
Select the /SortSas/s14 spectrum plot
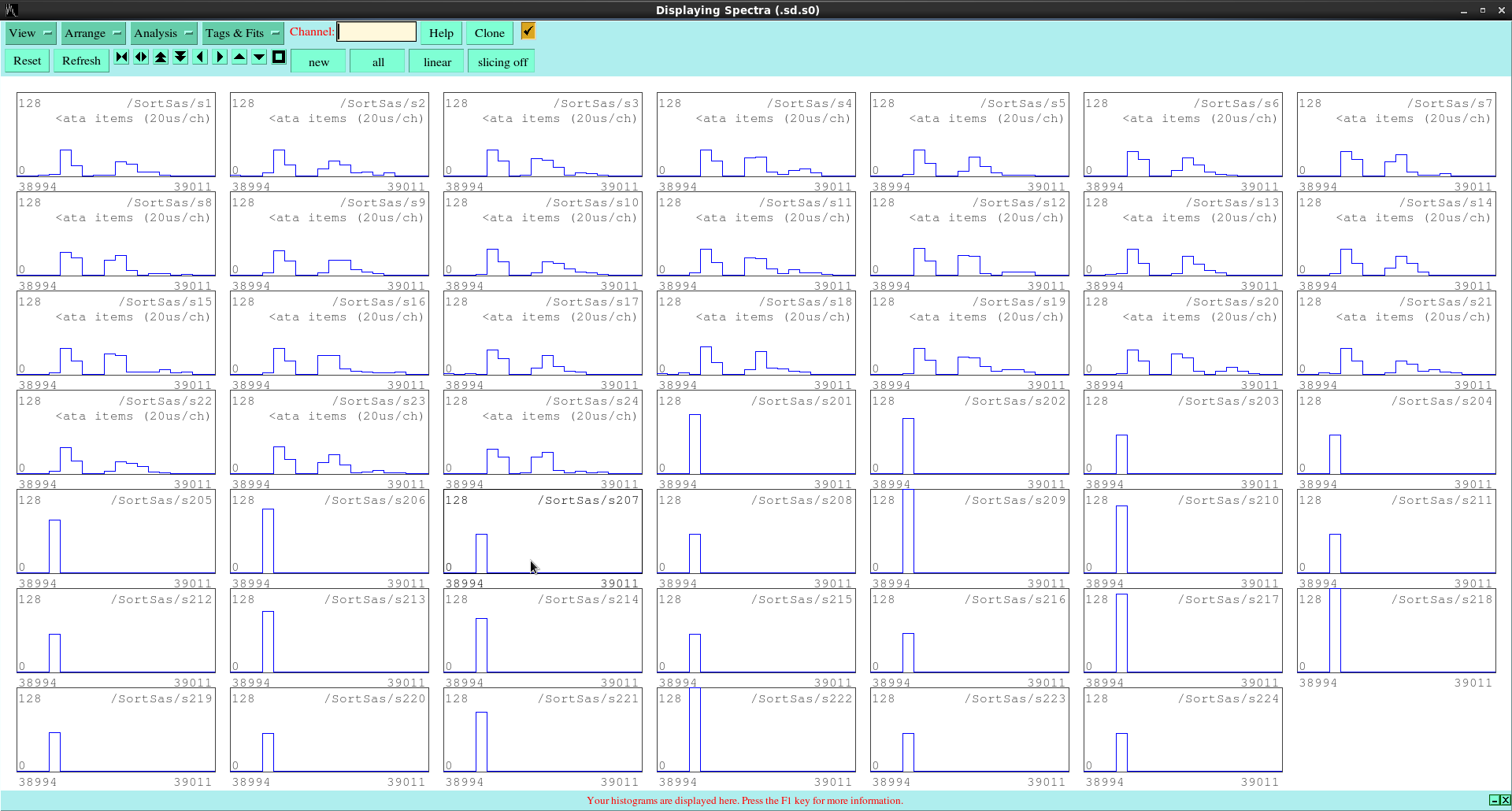click(1396, 234)
